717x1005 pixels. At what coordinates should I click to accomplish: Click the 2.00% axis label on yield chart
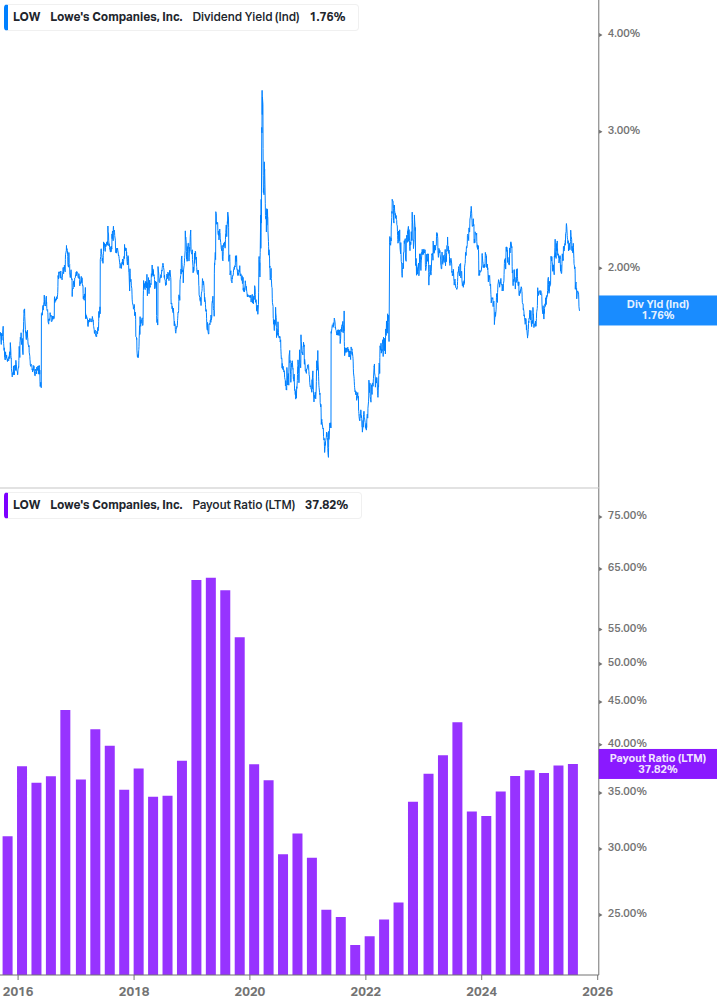pyautogui.click(x=623, y=267)
